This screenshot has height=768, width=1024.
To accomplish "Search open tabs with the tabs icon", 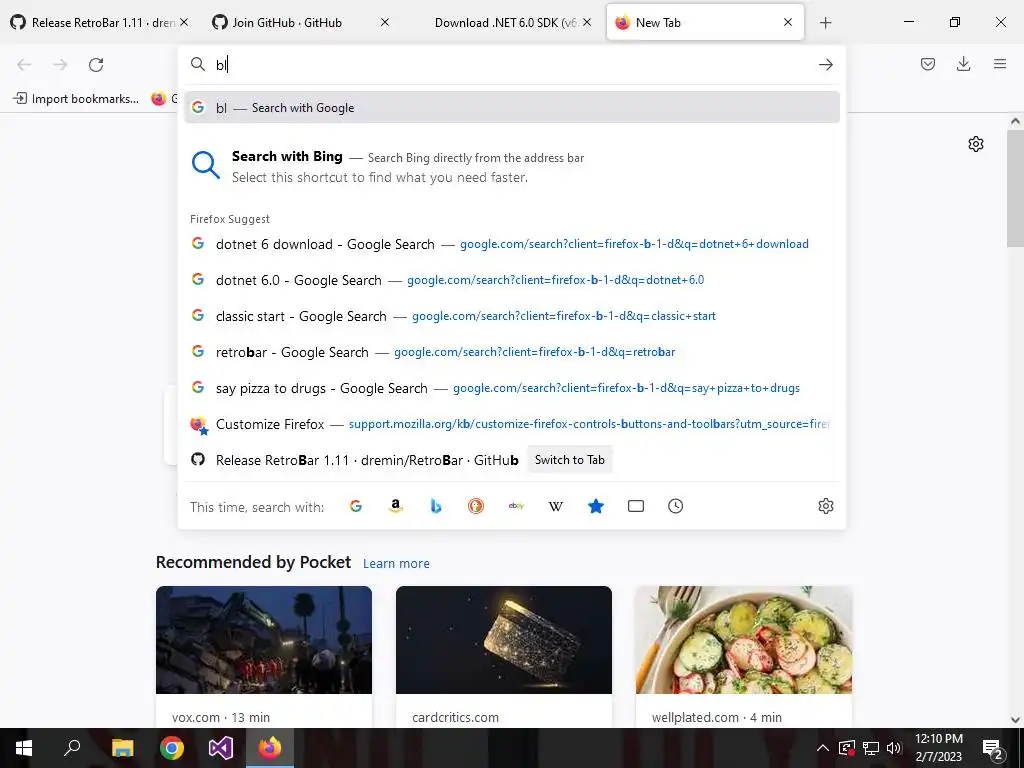I will (x=635, y=506).
